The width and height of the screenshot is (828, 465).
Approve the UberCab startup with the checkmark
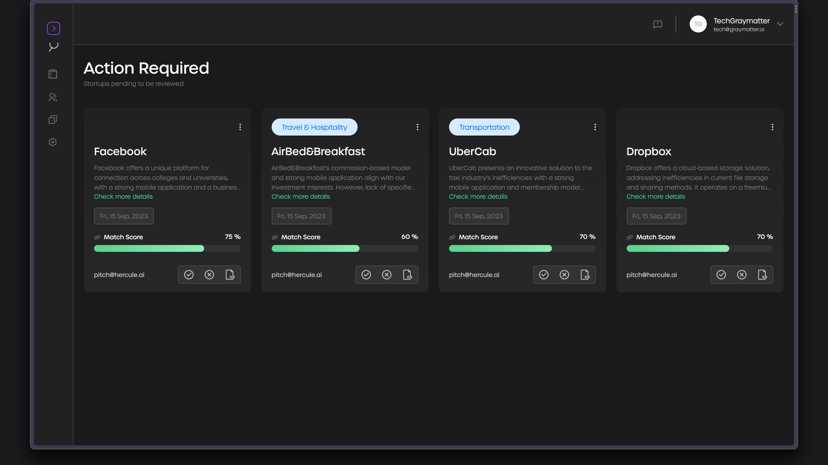543,274
